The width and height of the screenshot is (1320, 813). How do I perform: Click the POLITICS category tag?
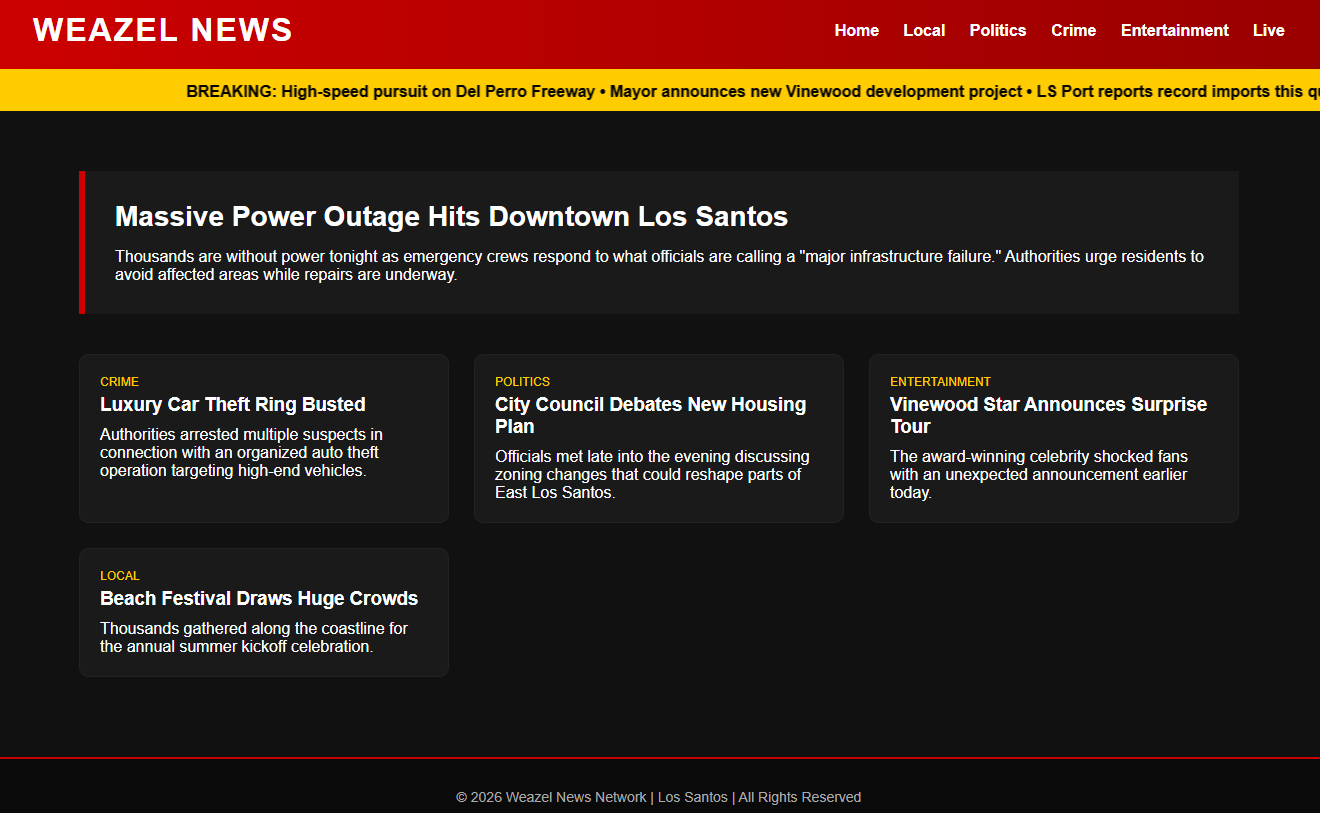[x=522, y=382]
